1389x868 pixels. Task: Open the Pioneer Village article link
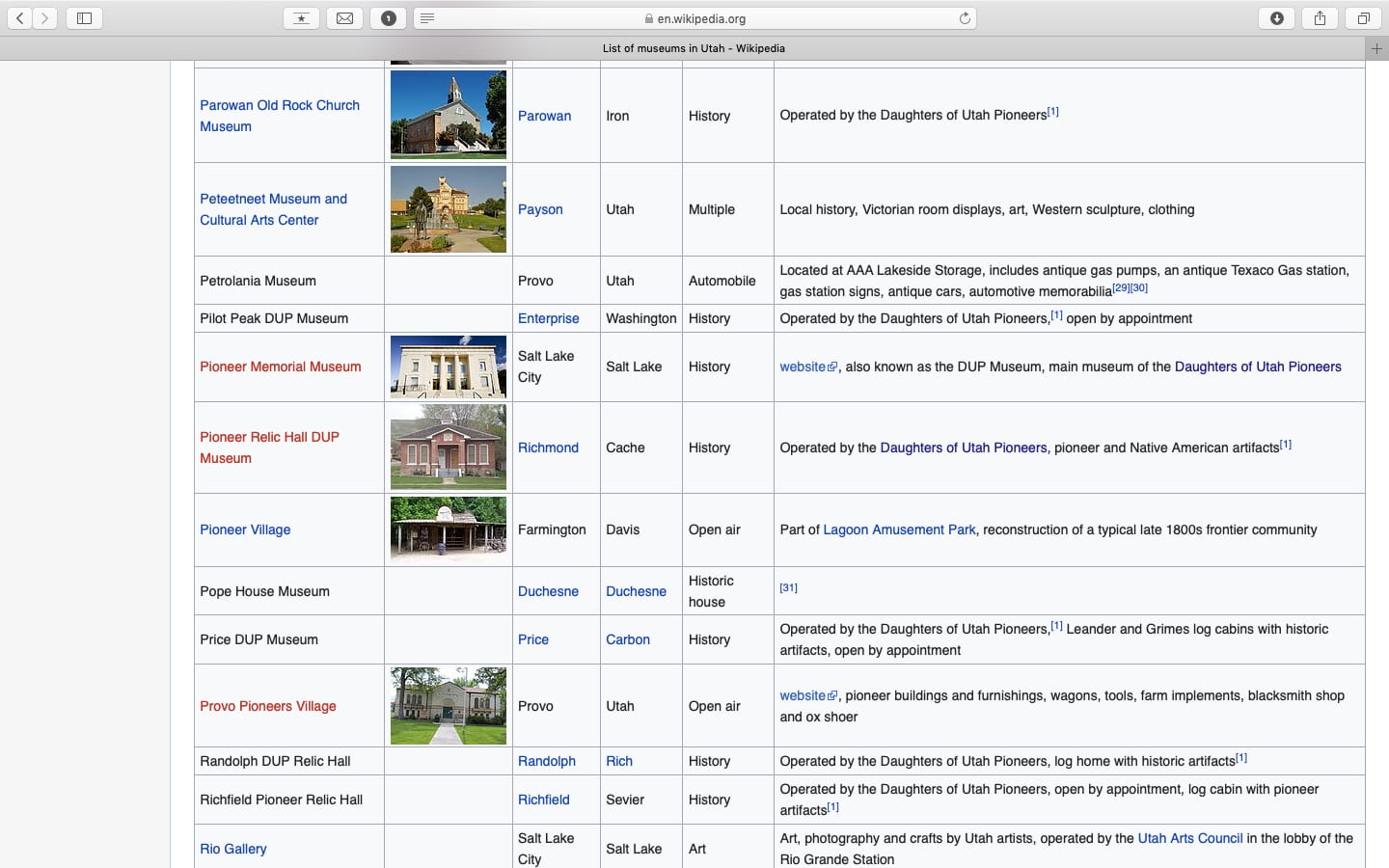coord(245,529)
